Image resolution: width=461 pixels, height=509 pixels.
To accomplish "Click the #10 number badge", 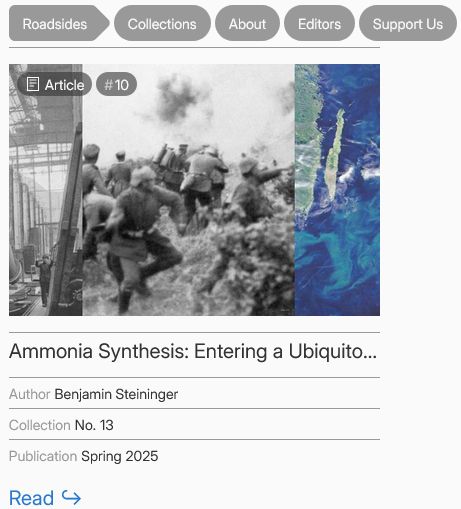I will tap(116, 84).
